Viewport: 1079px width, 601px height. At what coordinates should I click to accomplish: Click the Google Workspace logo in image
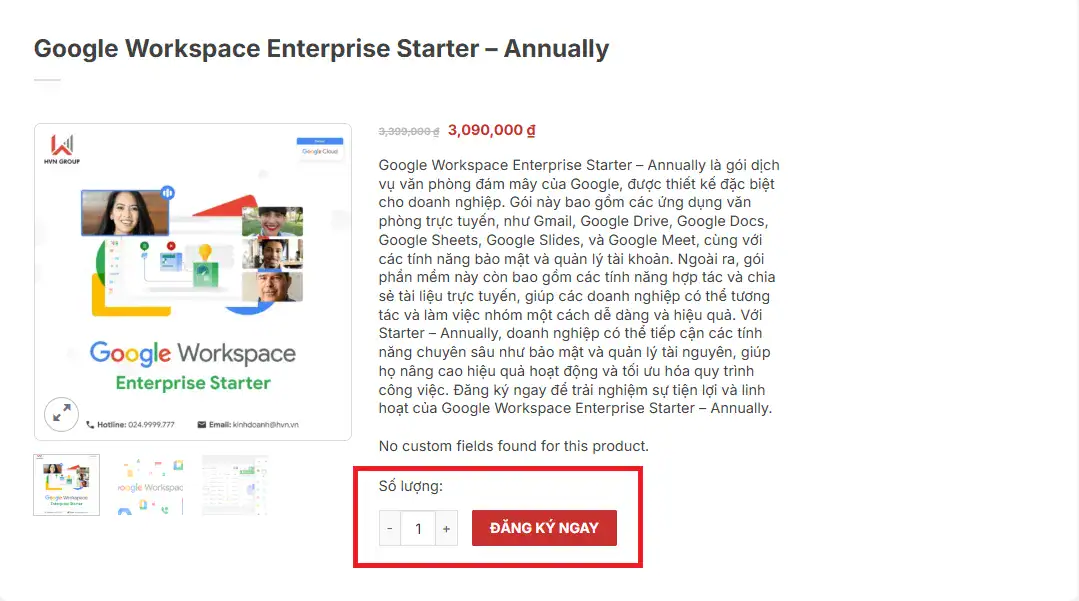193,353
